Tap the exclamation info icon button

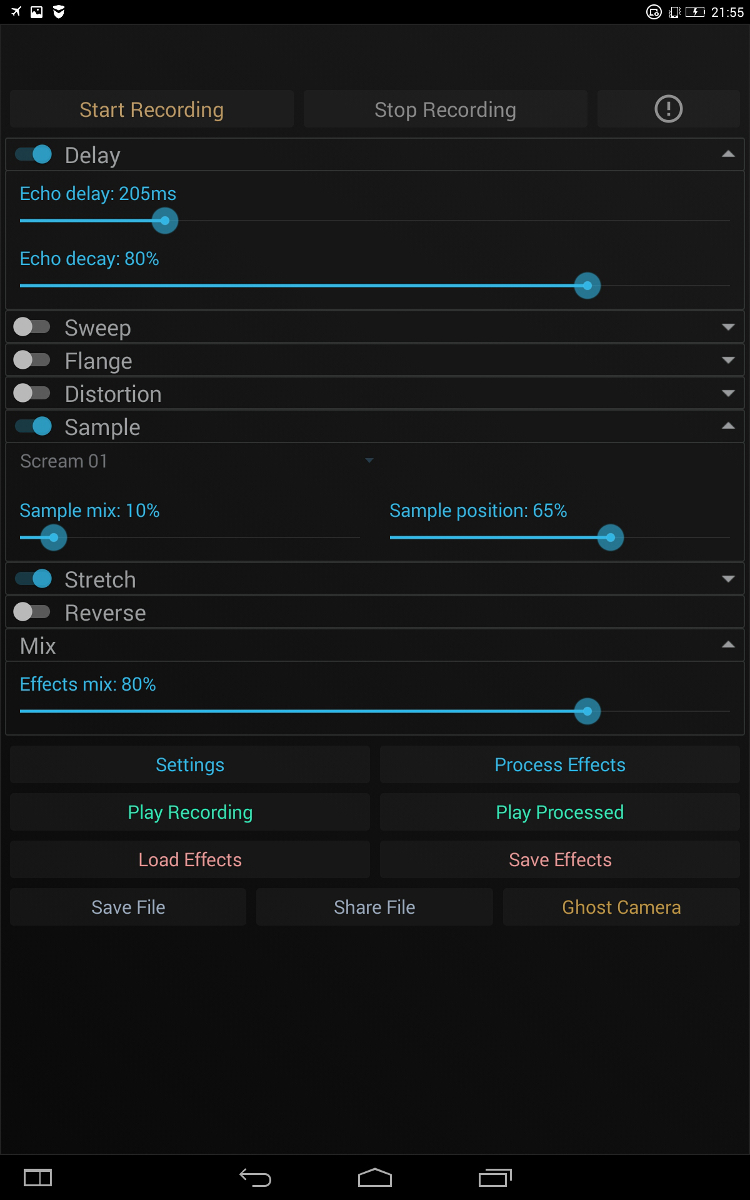click(668, 109)
